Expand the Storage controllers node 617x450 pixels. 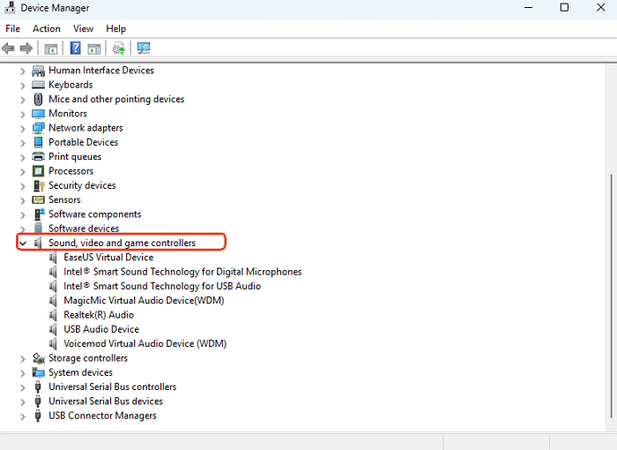23,359
